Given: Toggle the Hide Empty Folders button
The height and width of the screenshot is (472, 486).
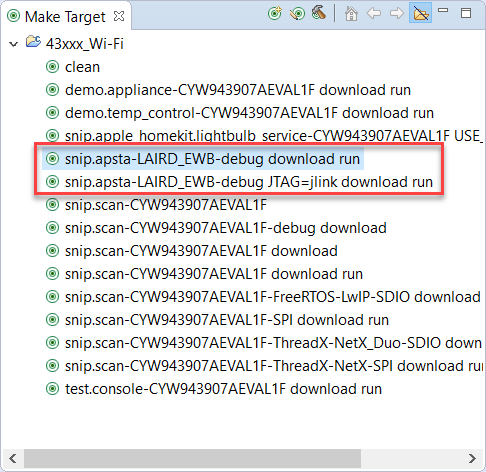Looking at the screenshot, I should pos(420,14).
